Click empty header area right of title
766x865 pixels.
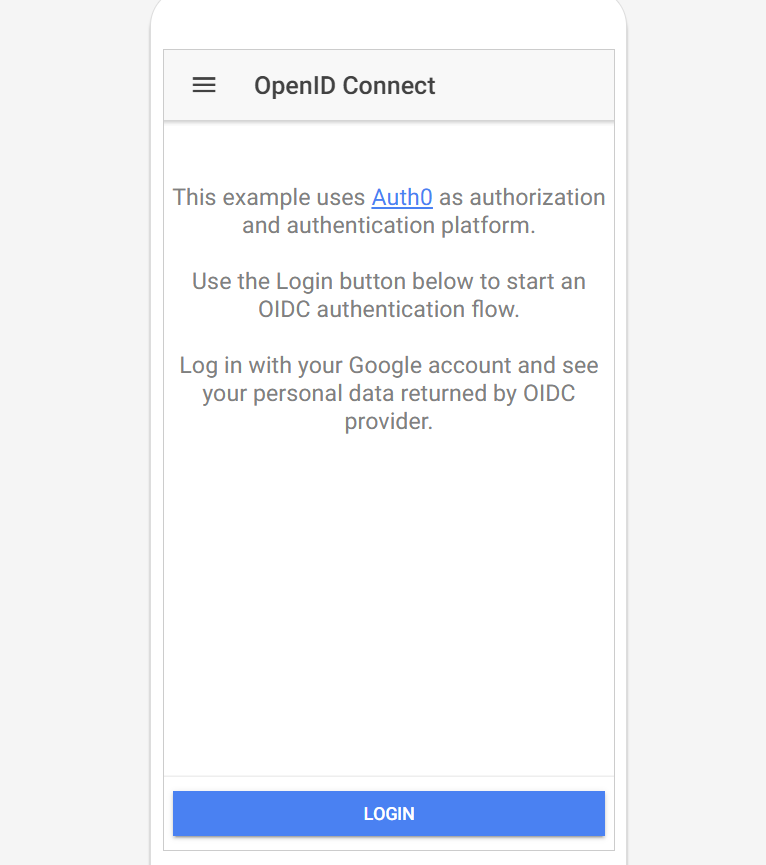pyautogui.click(x=530, y=86)
